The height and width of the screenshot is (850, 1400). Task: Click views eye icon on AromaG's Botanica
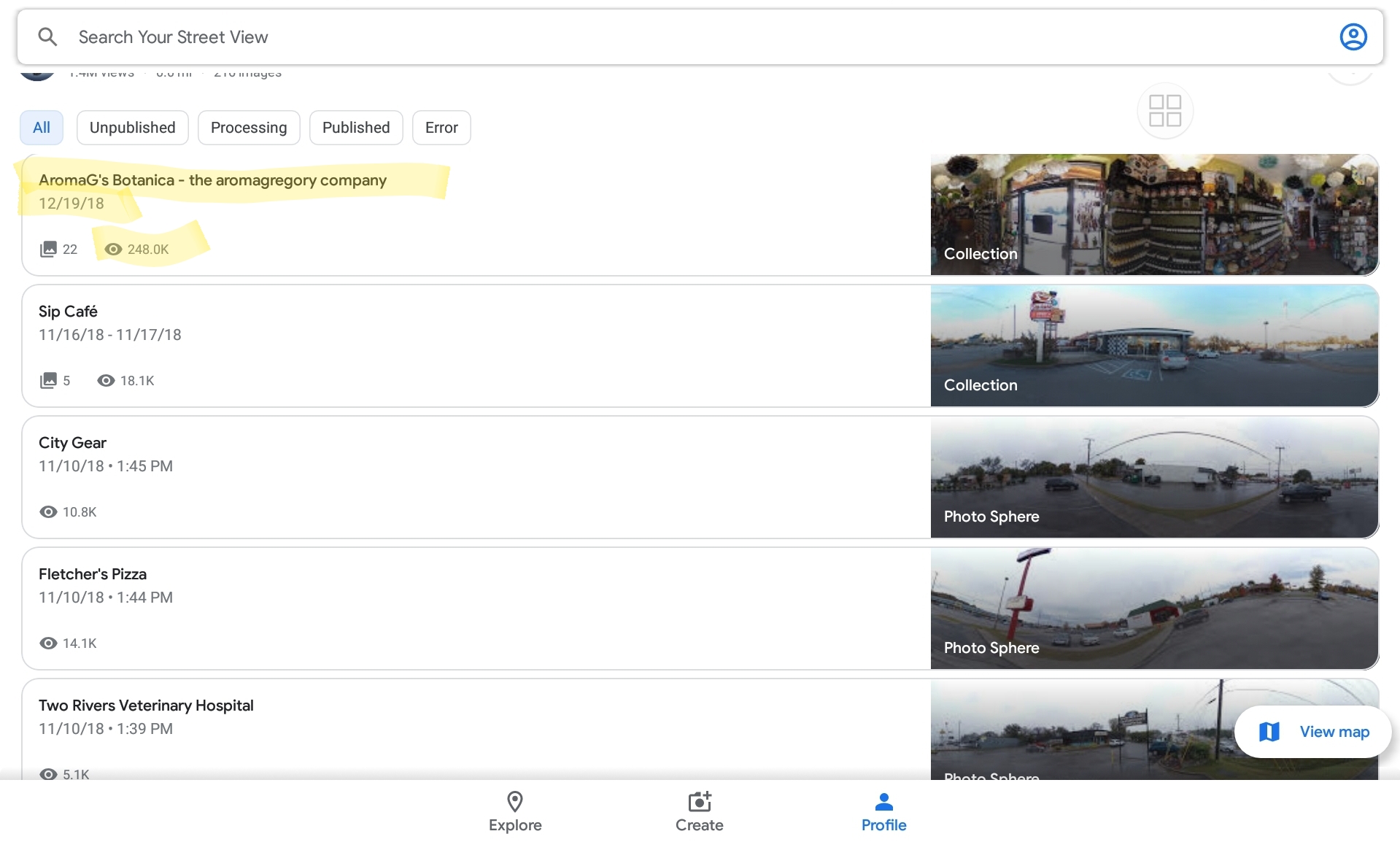click(x=113, y=249)
